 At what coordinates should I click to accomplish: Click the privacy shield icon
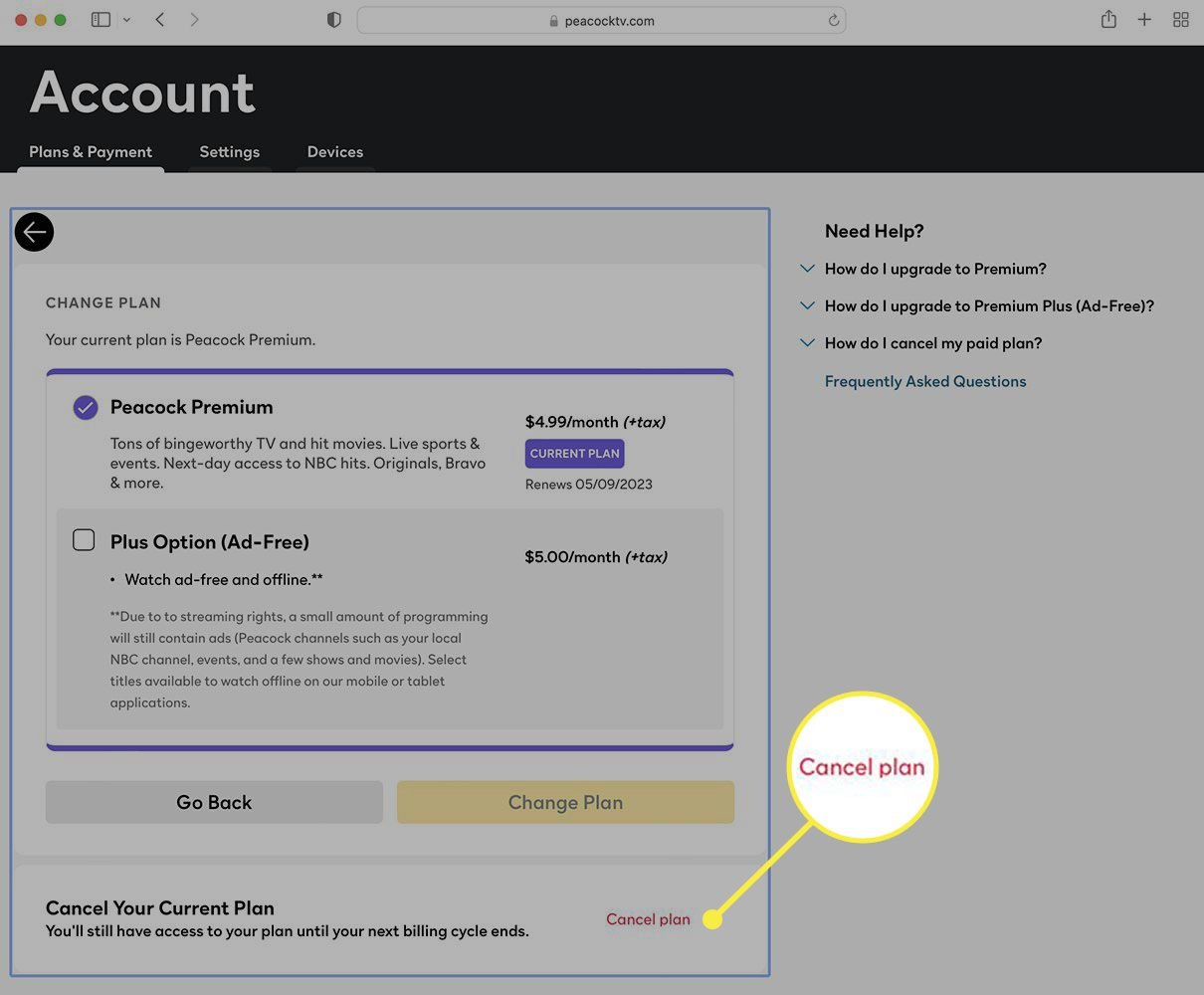click(333, 19)
